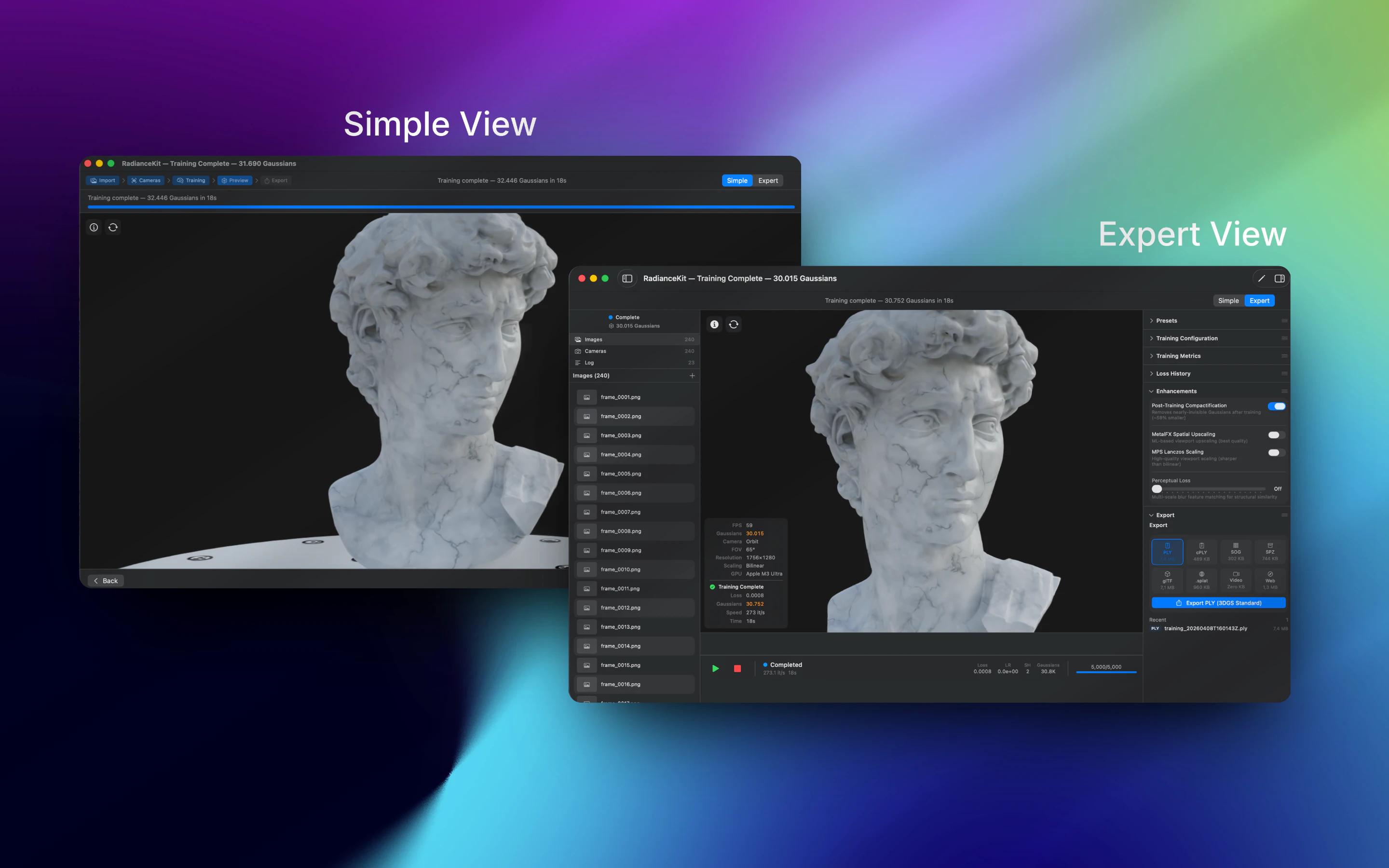Go to Export step in Simple View
The height and width of the screenshot is (868, 1389).
[276, 180]
